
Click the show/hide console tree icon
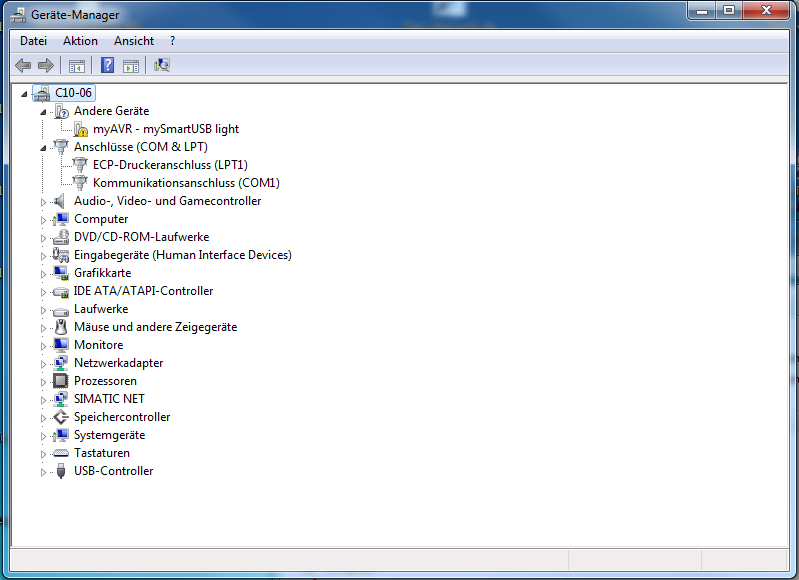point(76,66)
